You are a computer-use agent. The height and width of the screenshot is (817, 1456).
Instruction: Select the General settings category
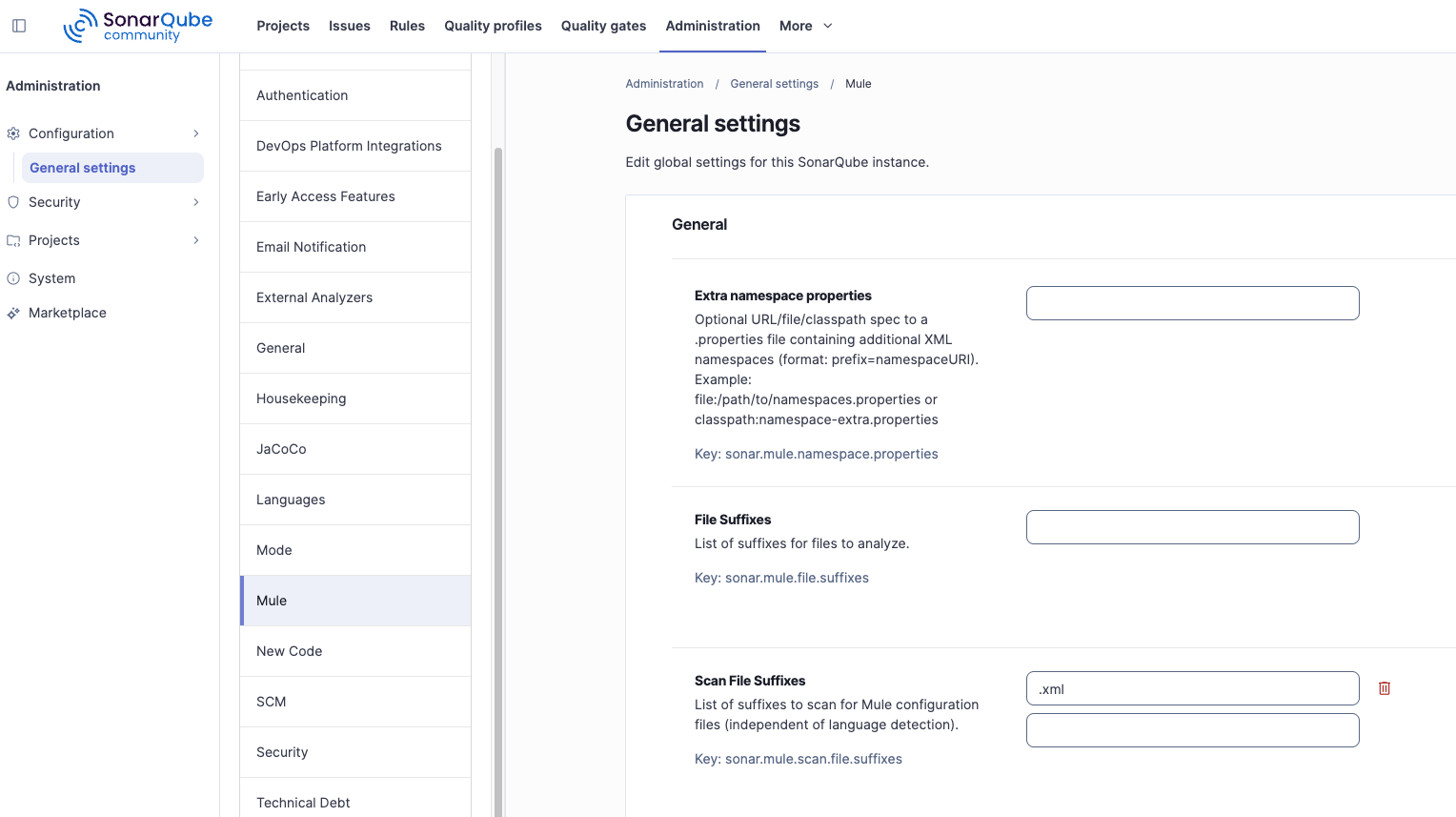[355, 348]
